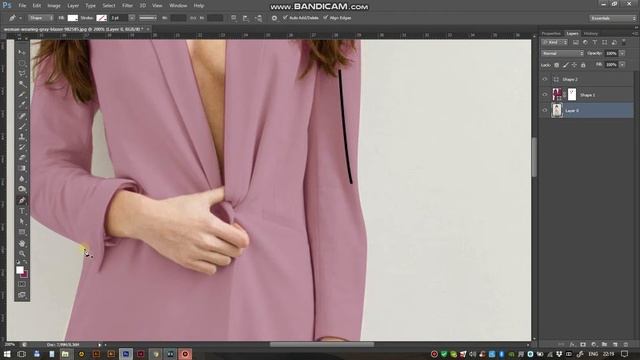Click Shape 1 layer mask thumbnail

[572, 95]
